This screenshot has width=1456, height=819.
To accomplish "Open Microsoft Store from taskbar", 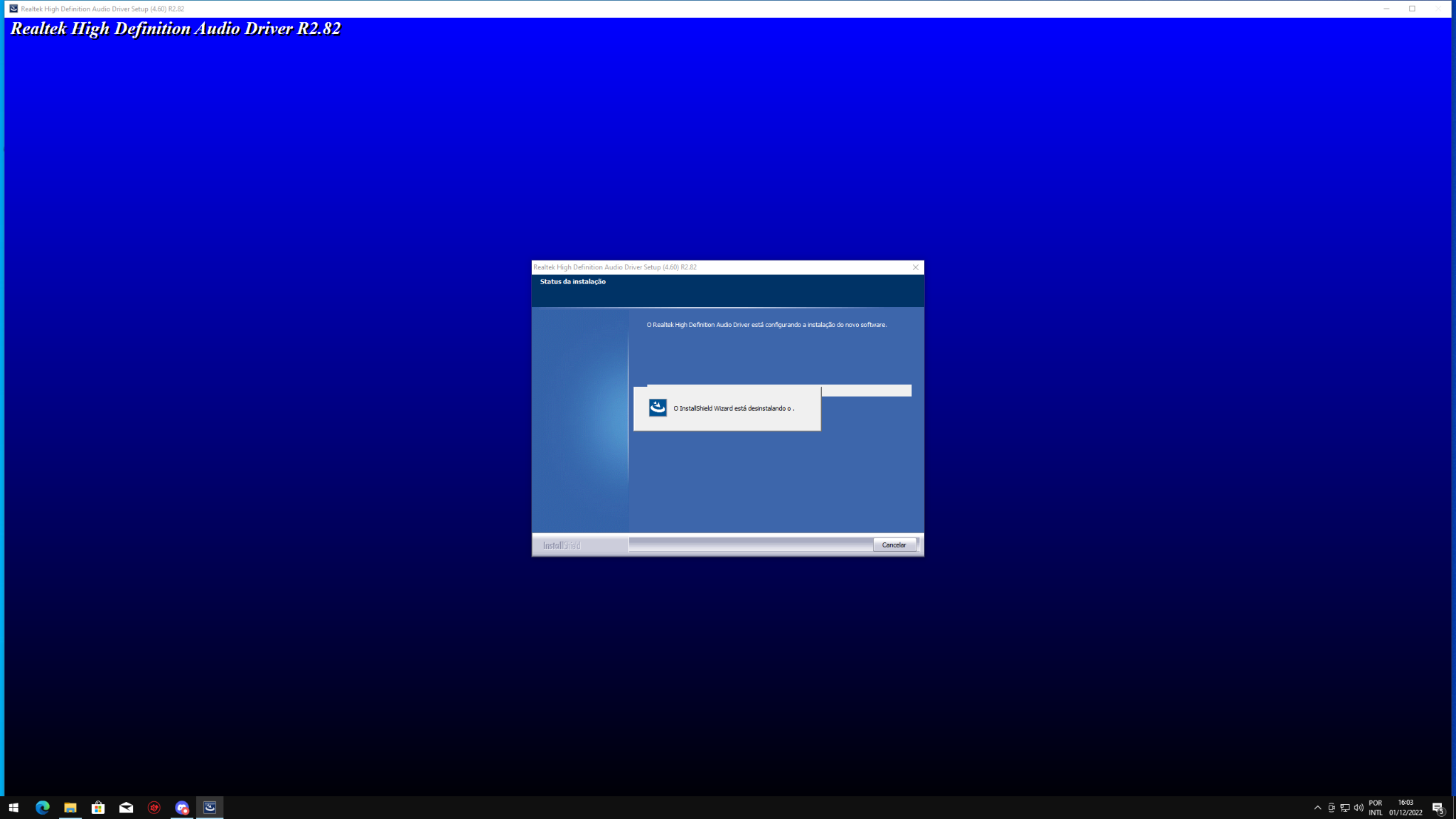I will click(x=98, y=808).
